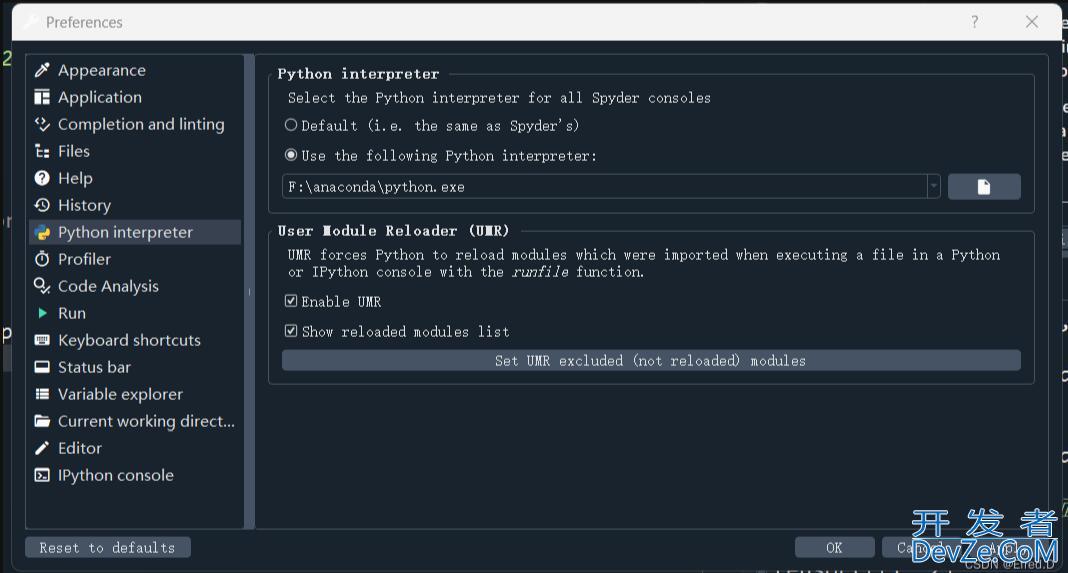Image resolution: width=1068 pixels, height=573 pixels.
Task: Open the Status bar settings entry
Action: click(134, 367)
